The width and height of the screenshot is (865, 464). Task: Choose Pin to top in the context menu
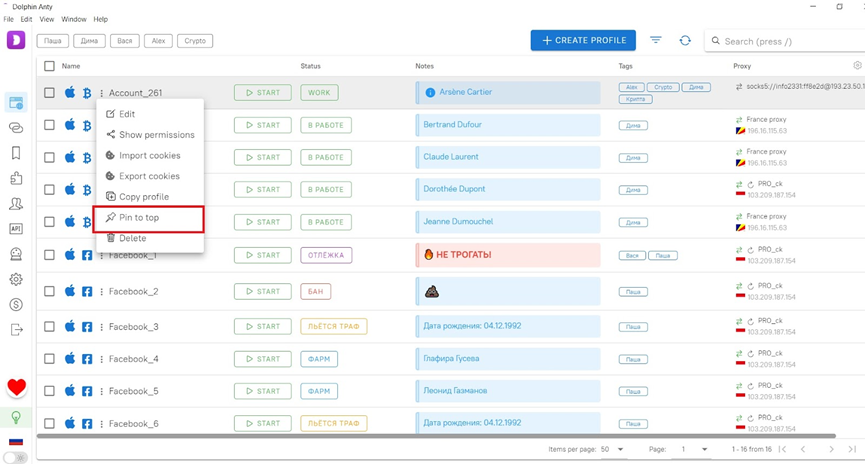(x=148, y=218)
